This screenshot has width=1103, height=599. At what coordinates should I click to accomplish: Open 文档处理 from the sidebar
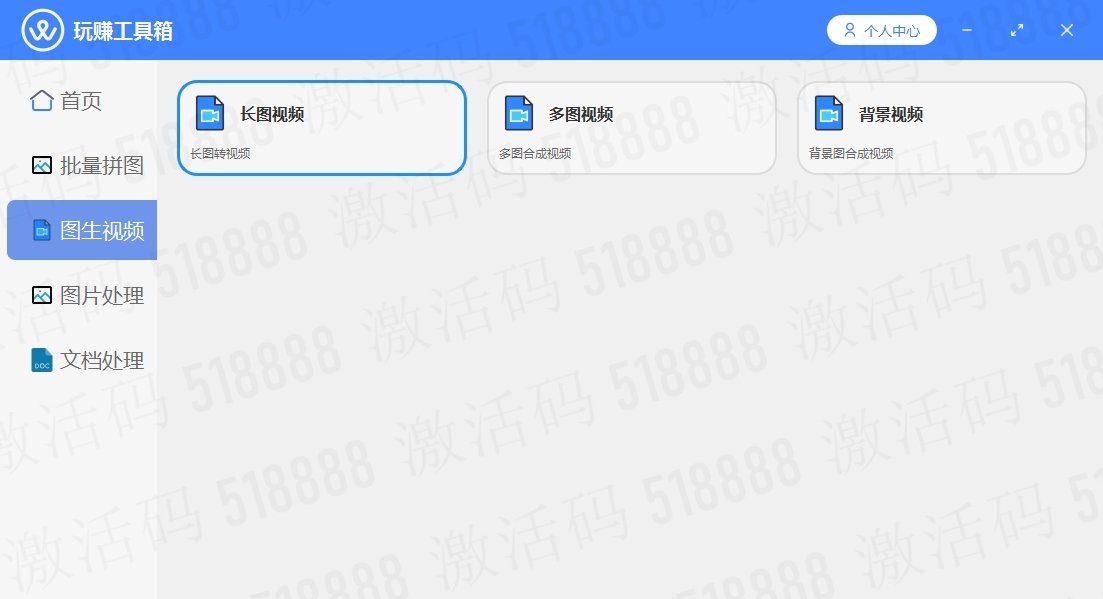pyautogui.click(x=82, y=360)
